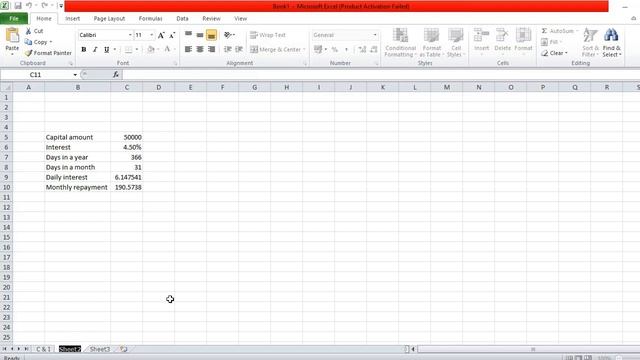Open Cell Styles gallery
The image size is (640, 360).
pos(456,42)
